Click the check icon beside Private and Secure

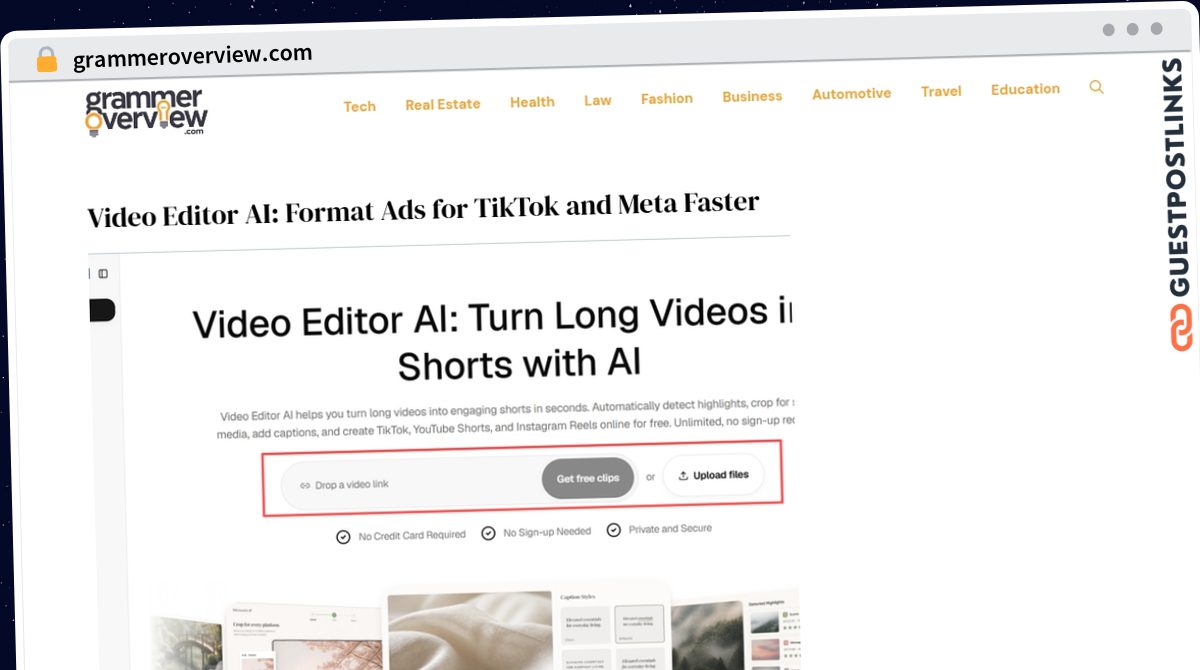click(x=613, y=530)
